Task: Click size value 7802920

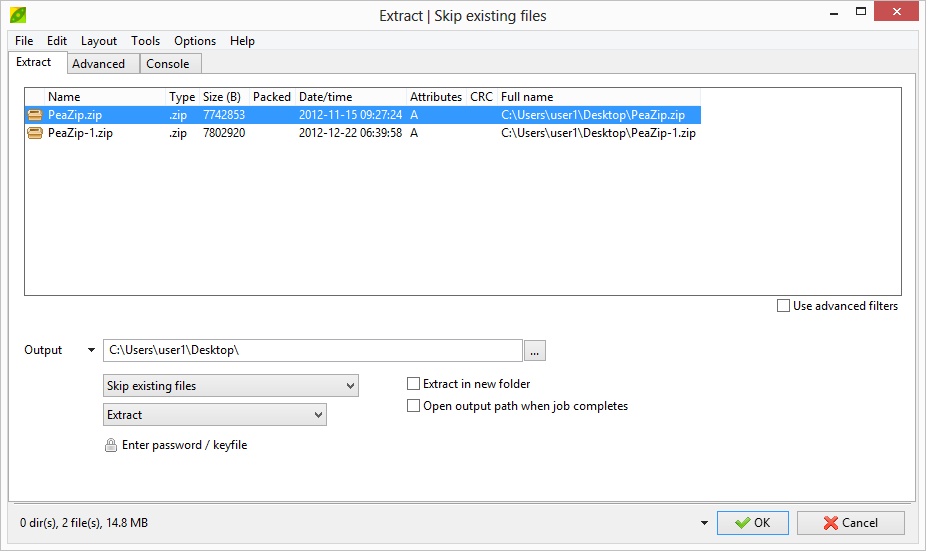Action: [x=224, y=133]
